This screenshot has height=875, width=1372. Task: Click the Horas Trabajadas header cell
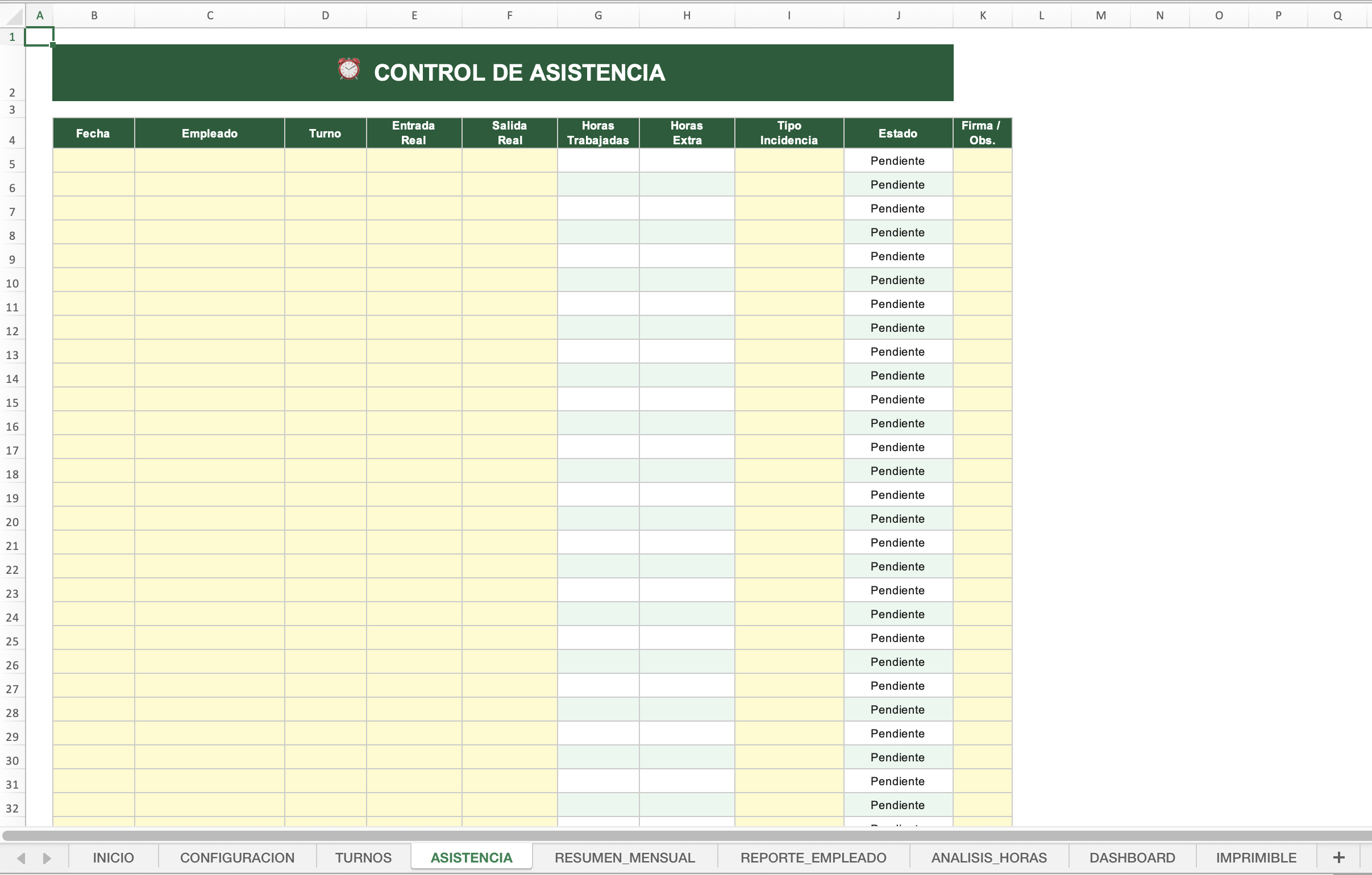click(598, 134)
